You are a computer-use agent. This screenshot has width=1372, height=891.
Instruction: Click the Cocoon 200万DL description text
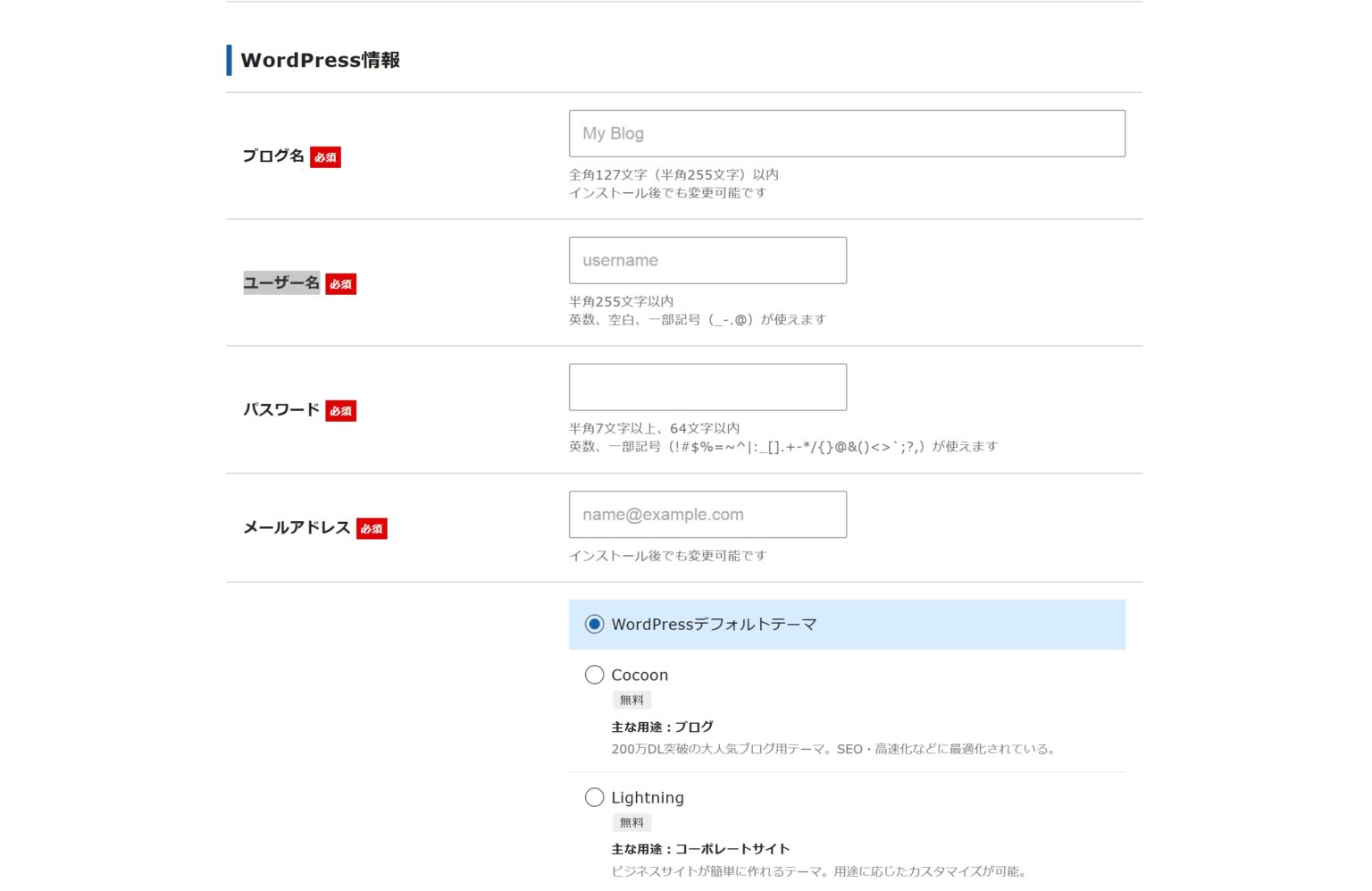[832, 750]
